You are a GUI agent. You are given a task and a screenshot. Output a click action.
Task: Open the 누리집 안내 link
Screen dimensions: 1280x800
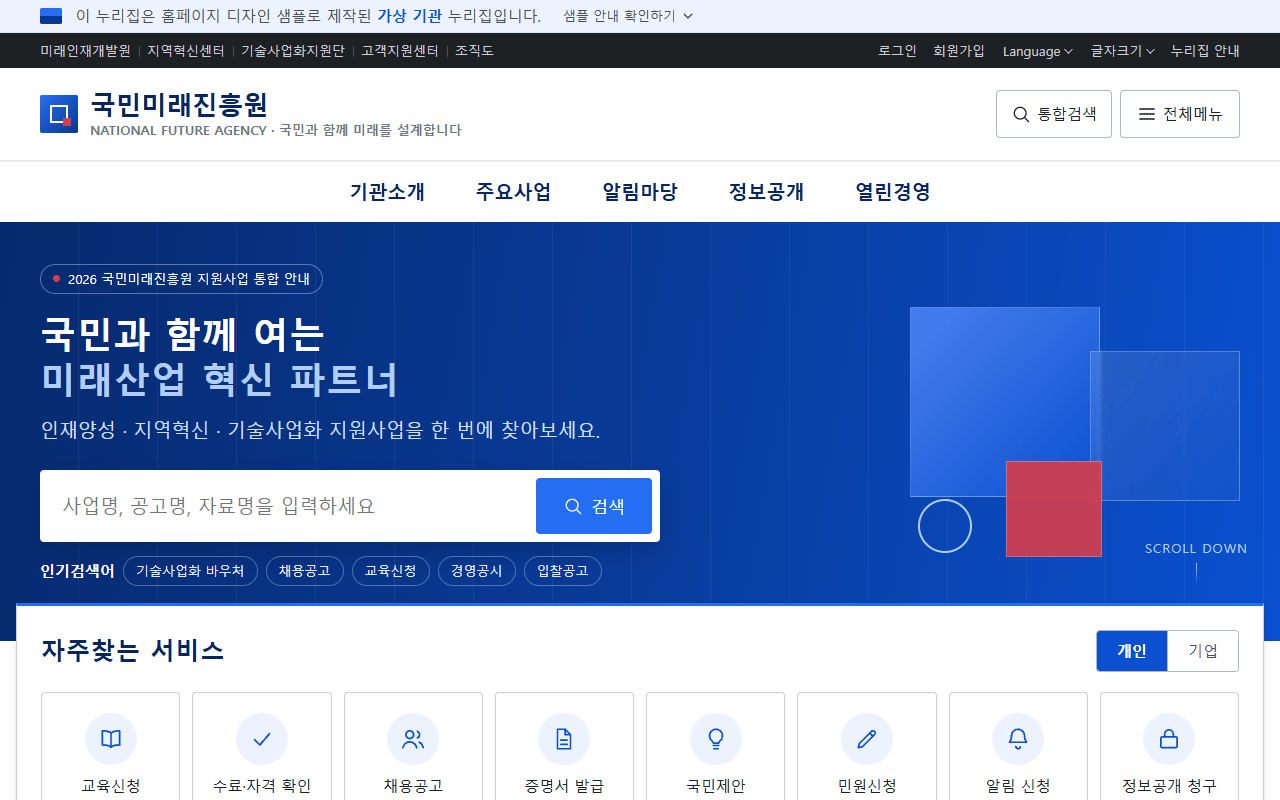tap(1205, 51)
